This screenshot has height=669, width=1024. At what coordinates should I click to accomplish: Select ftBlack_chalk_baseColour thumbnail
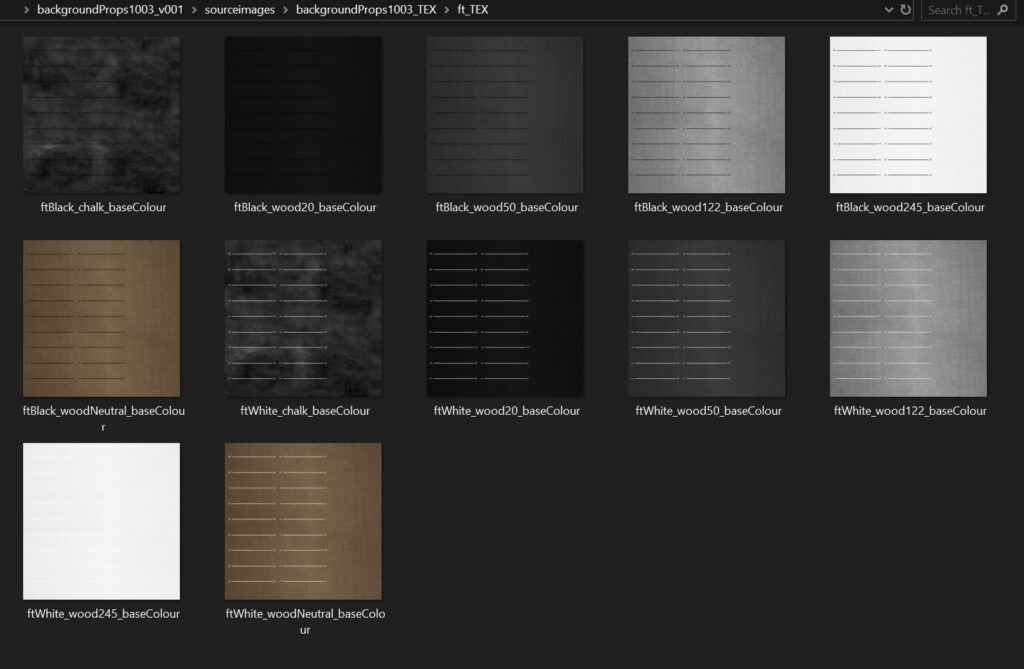(x=102, y=115)
